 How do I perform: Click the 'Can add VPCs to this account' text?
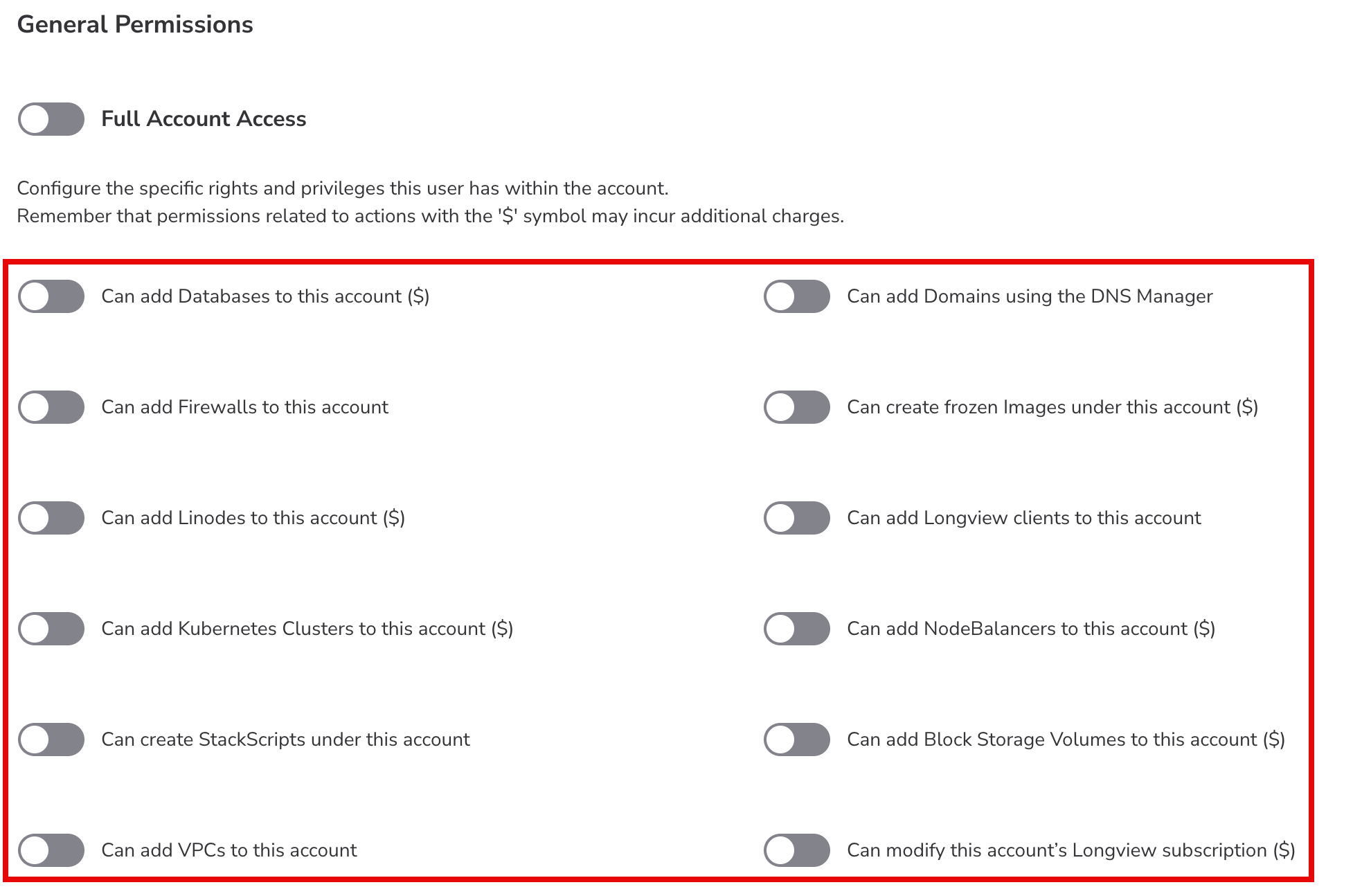pyautogui.click(x=229, y=850)
